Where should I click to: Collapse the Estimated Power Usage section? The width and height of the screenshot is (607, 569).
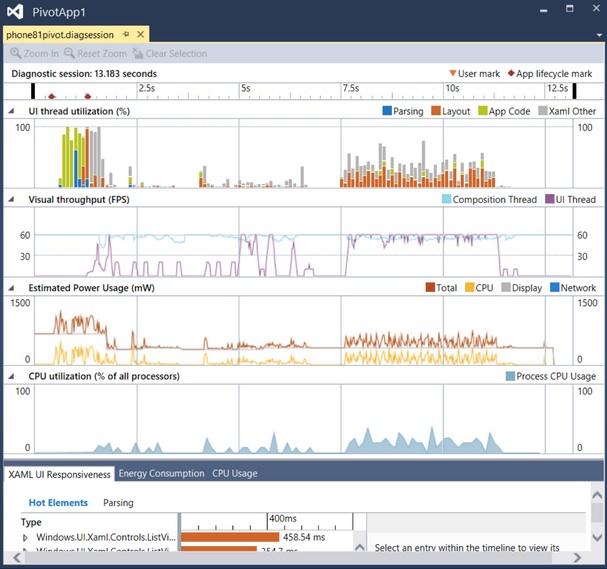pyautogui.click(x=13, y=288)
